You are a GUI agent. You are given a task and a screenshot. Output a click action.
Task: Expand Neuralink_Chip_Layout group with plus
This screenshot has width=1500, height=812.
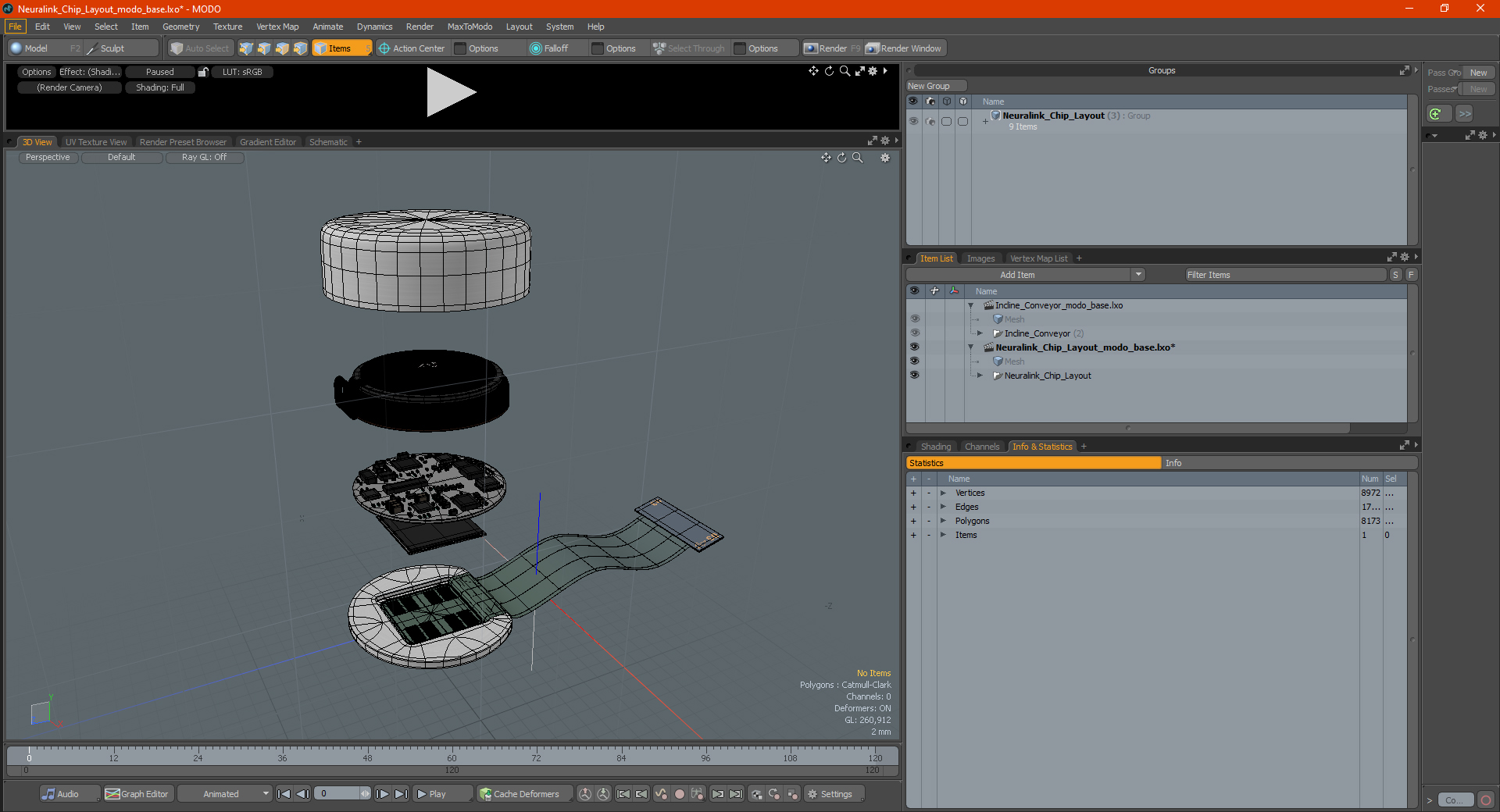pos(986,121)
